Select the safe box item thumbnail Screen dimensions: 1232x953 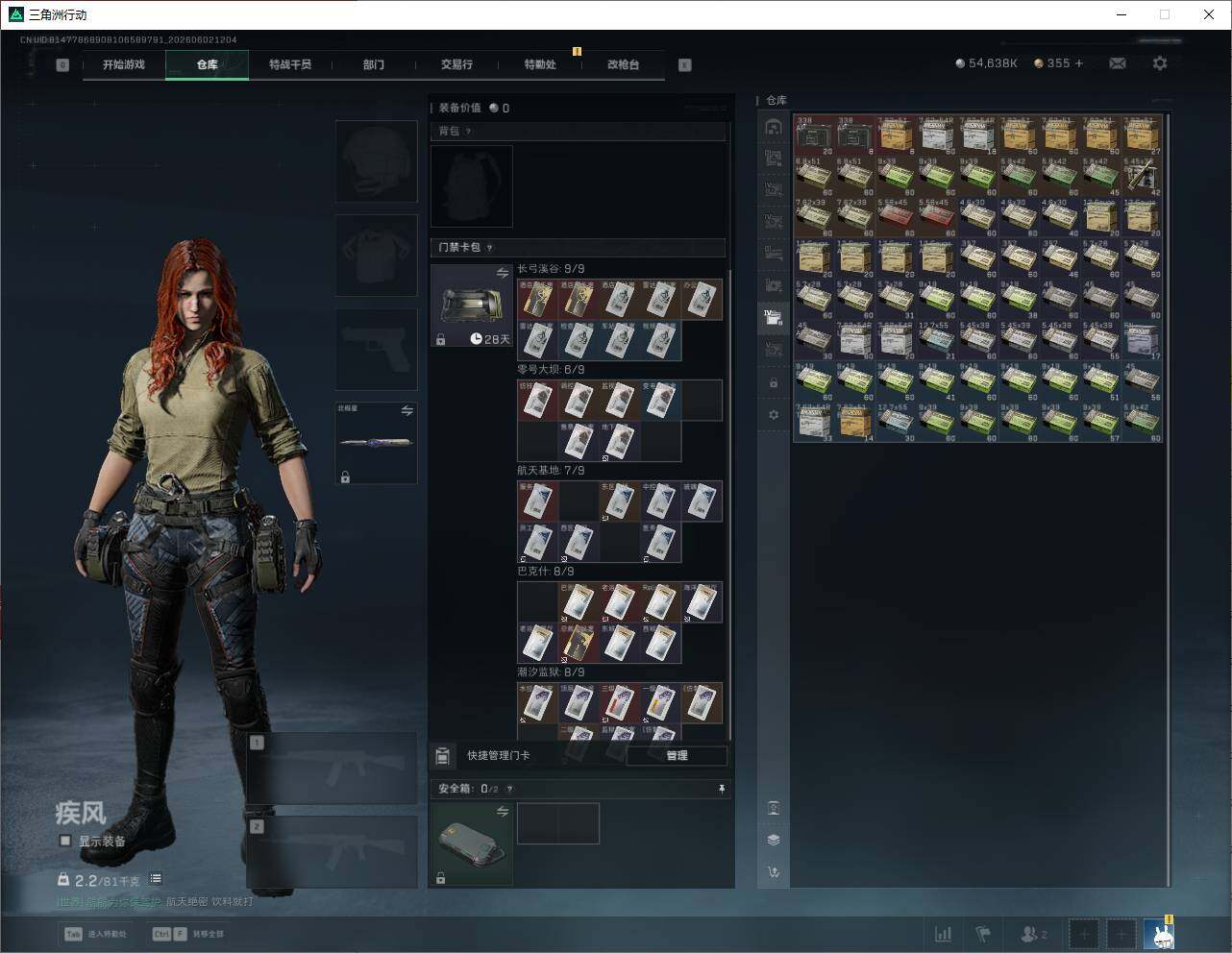pos(472,844)
